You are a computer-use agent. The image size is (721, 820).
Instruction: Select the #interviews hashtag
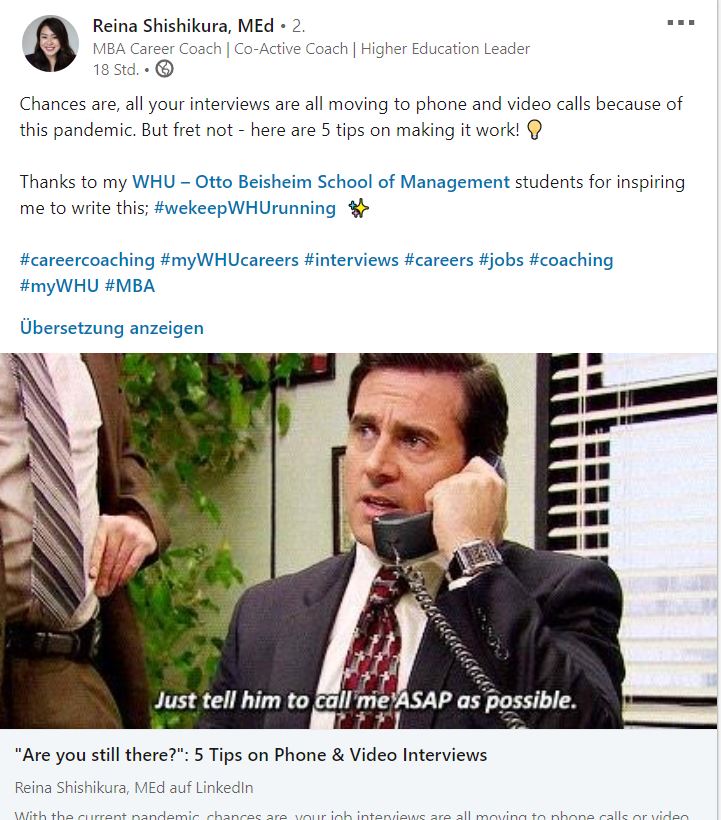click(x=351, y=260)
